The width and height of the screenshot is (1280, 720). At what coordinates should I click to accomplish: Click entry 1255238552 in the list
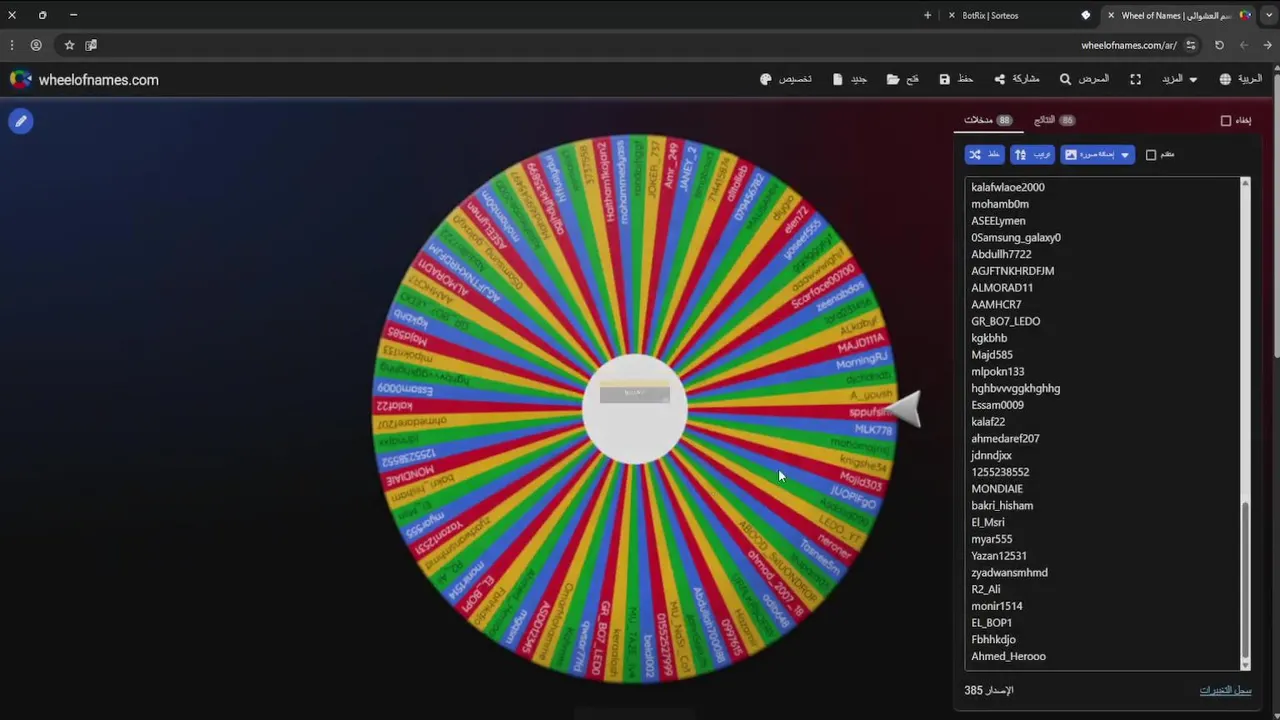tap(1000, 472)
